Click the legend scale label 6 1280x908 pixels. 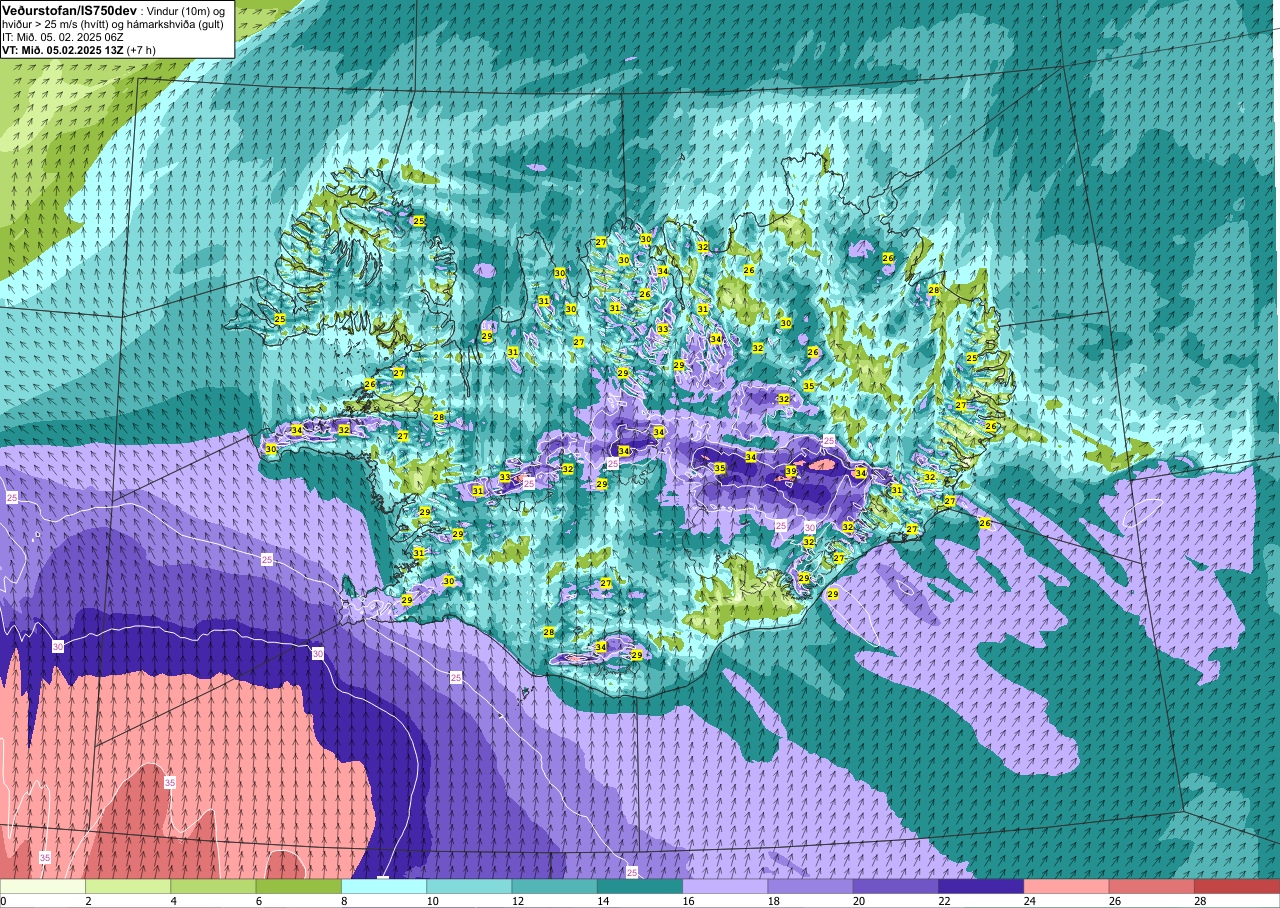[x=258, y=901]
